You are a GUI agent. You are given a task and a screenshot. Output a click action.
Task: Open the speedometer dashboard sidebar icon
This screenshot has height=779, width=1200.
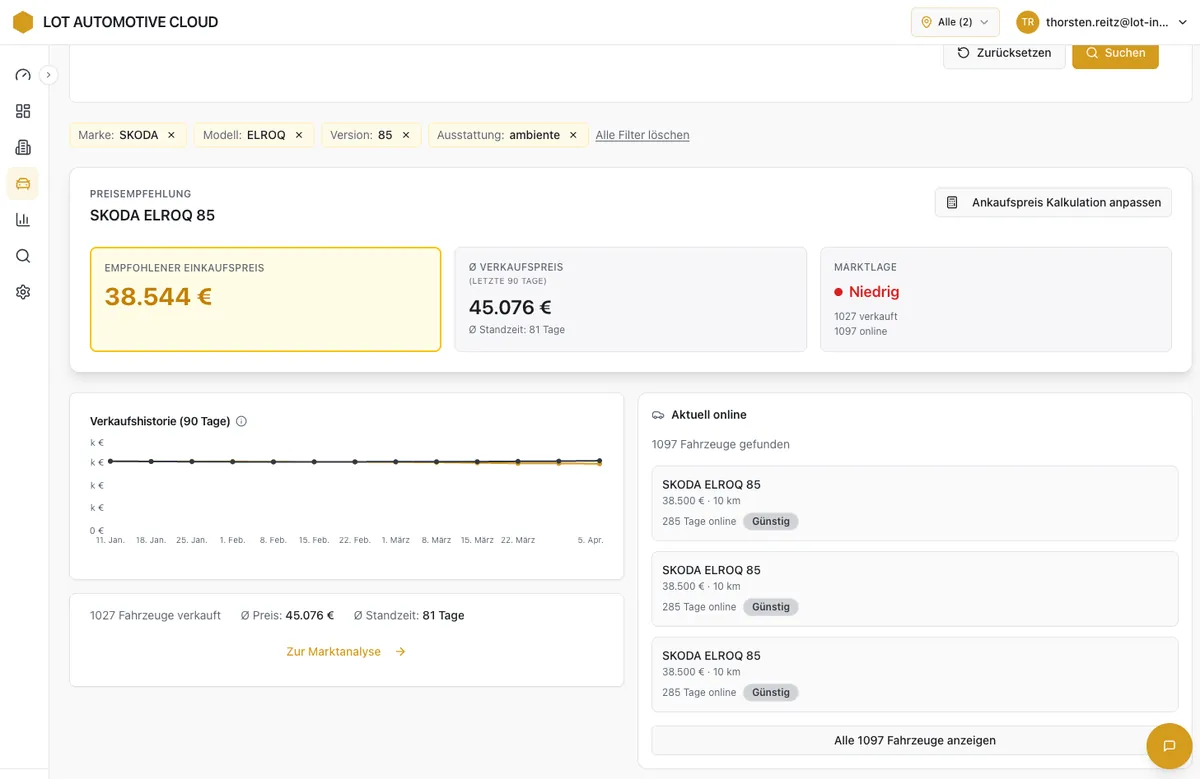tap(23, 75)
